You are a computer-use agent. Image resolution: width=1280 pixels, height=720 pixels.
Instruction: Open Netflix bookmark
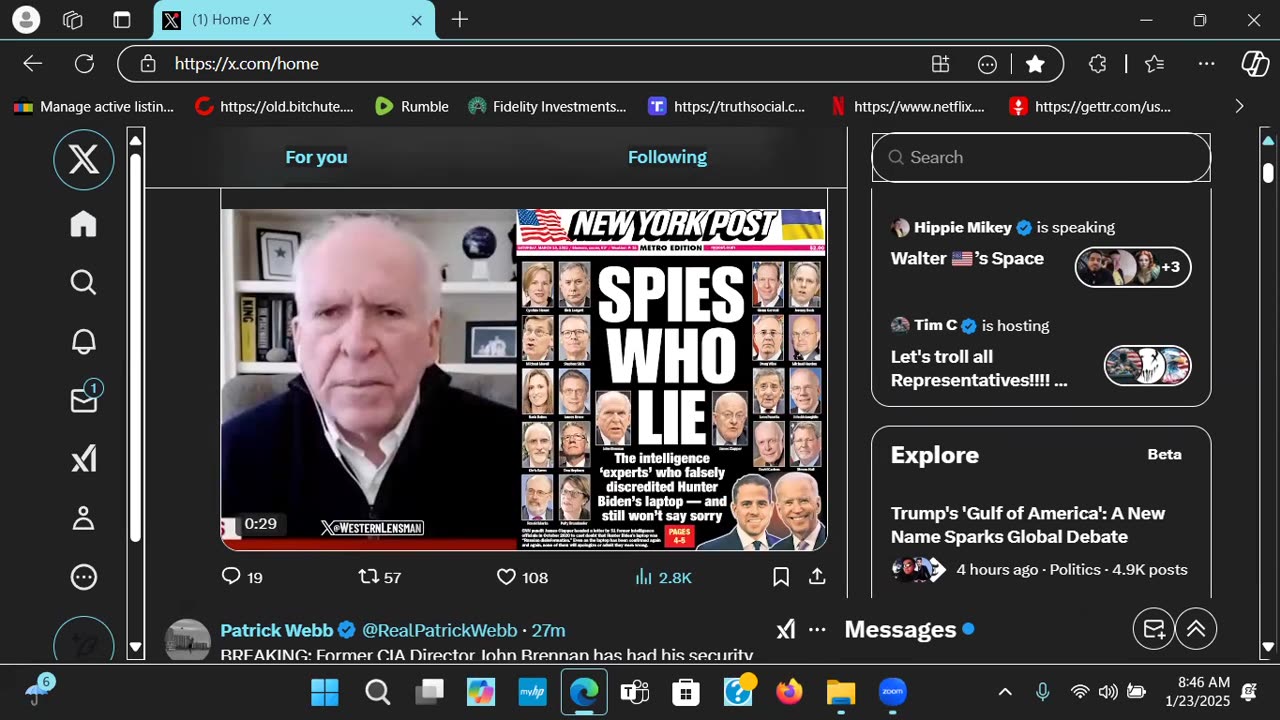pyautogui.click(x=907, y=106)
